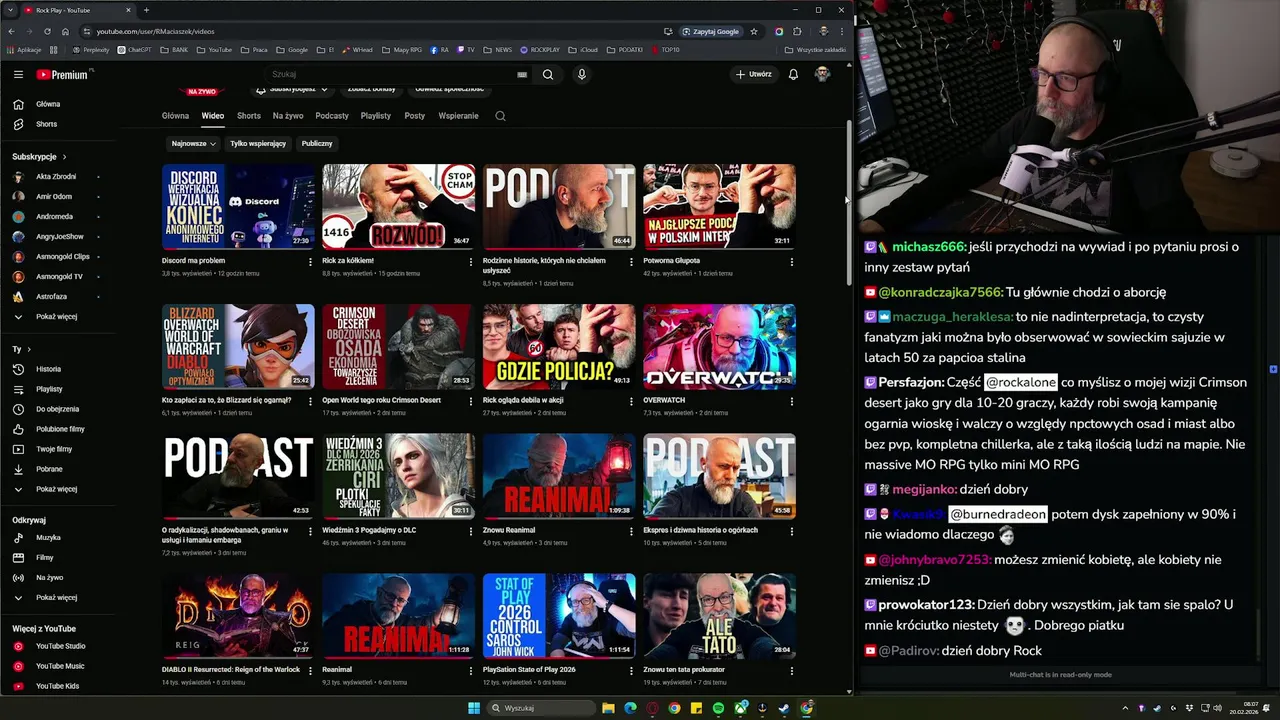Open options menu for 'Znowu Reanimal' video
The width and height of the screenshot is (1280, 720).
tap(631, 531)
